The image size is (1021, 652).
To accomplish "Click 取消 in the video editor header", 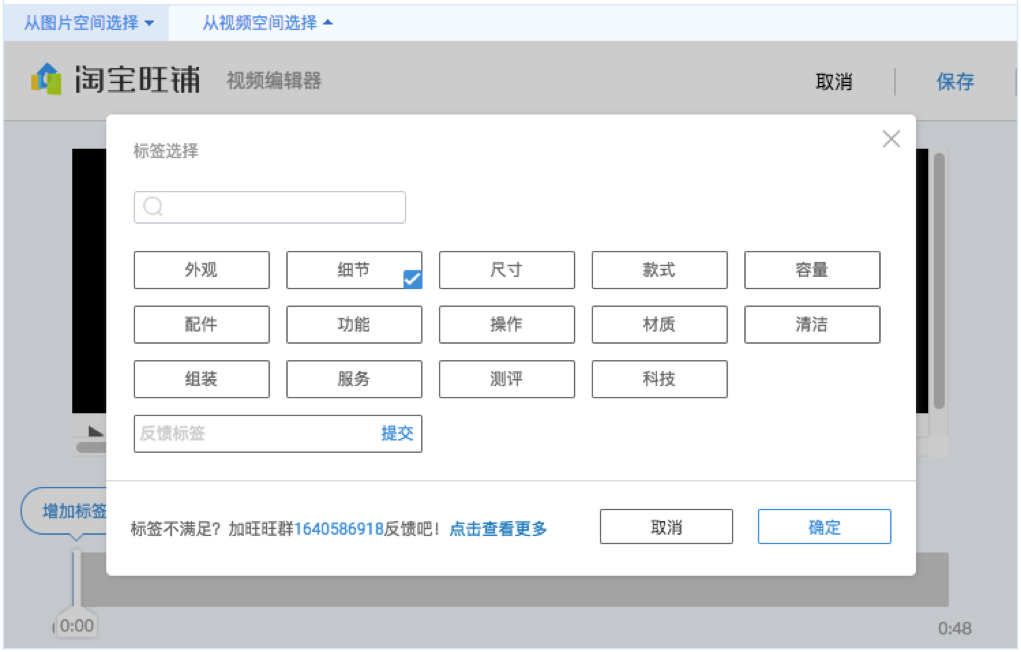I will (833, 81).
